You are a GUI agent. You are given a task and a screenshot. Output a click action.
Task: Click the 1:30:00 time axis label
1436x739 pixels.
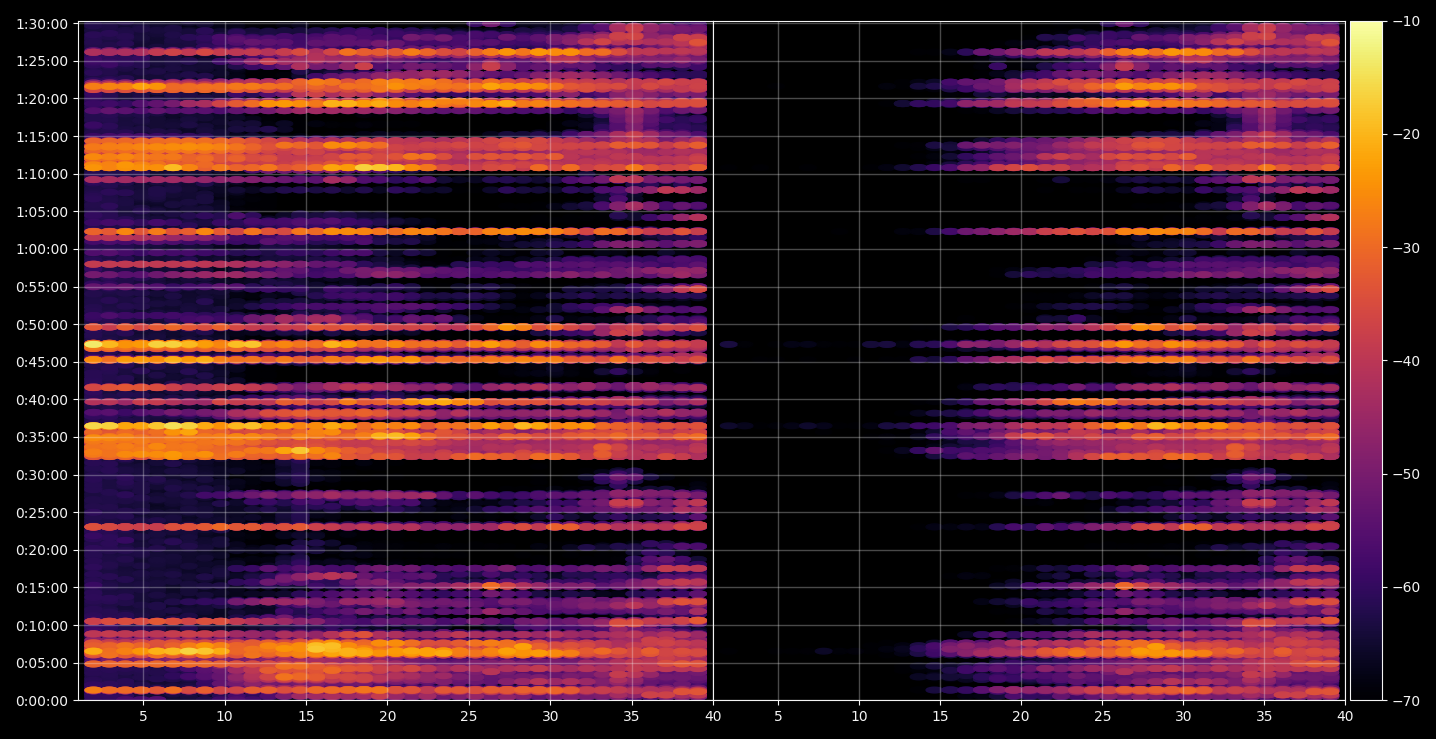(42, 23)
